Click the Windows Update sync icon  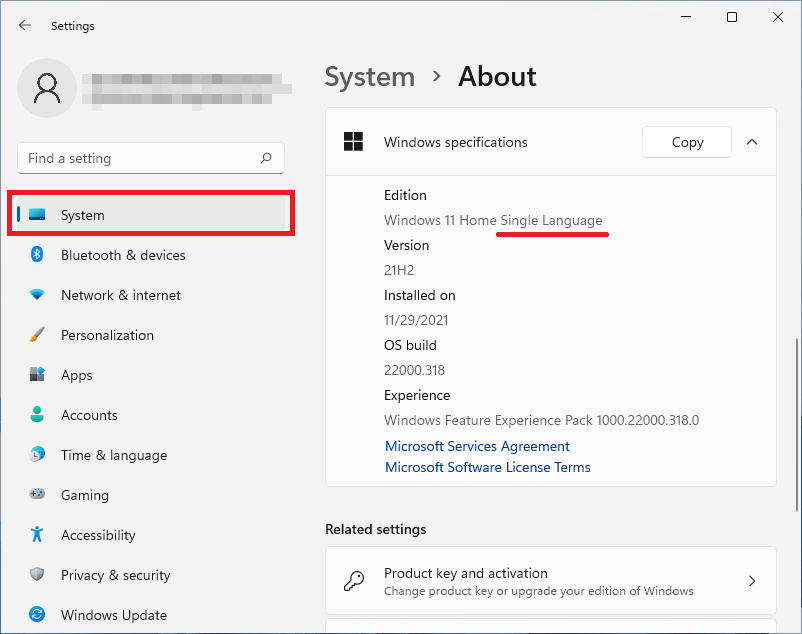[x=37, y=614]
